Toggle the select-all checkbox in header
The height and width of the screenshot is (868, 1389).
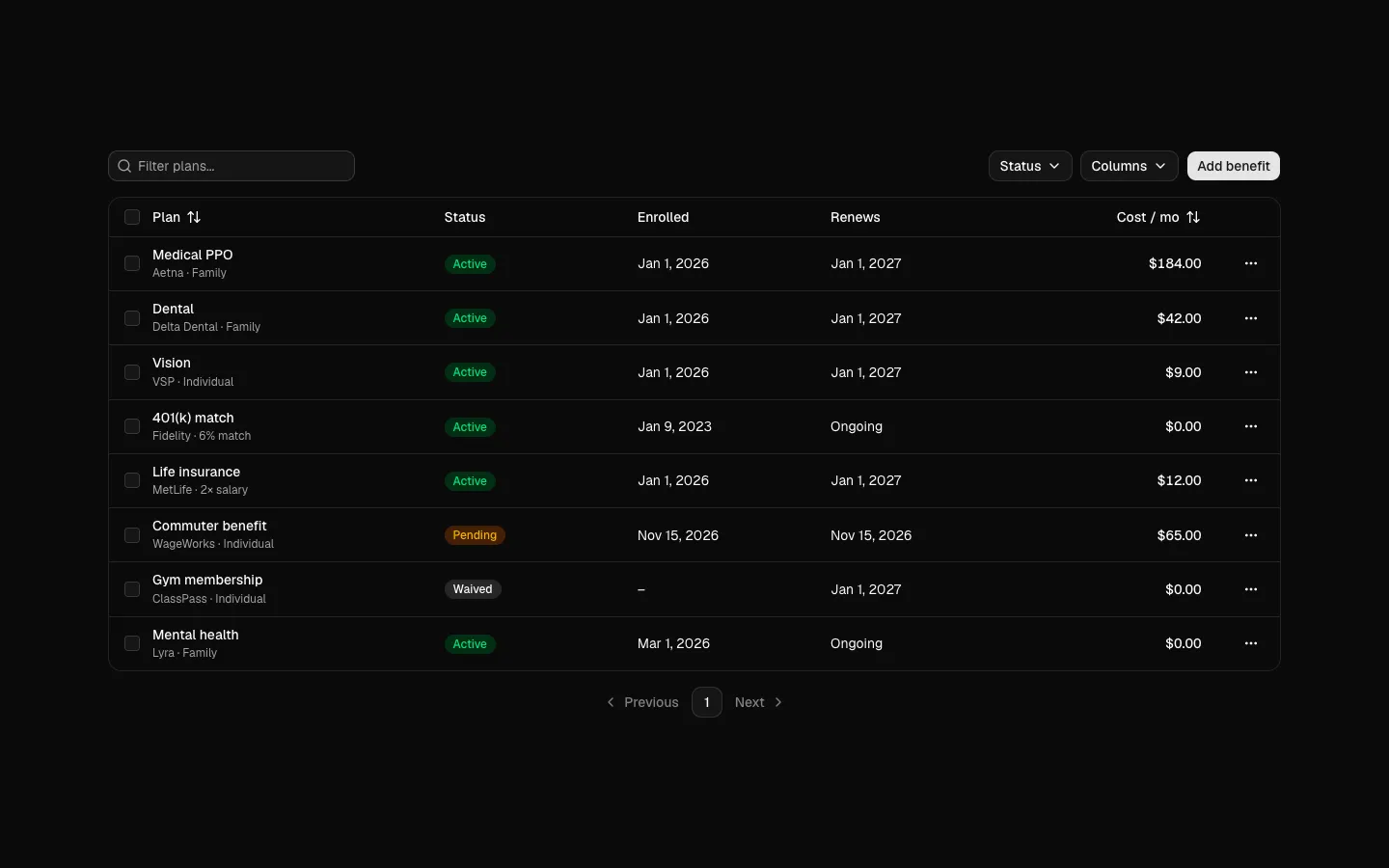(x=132, y=217)
